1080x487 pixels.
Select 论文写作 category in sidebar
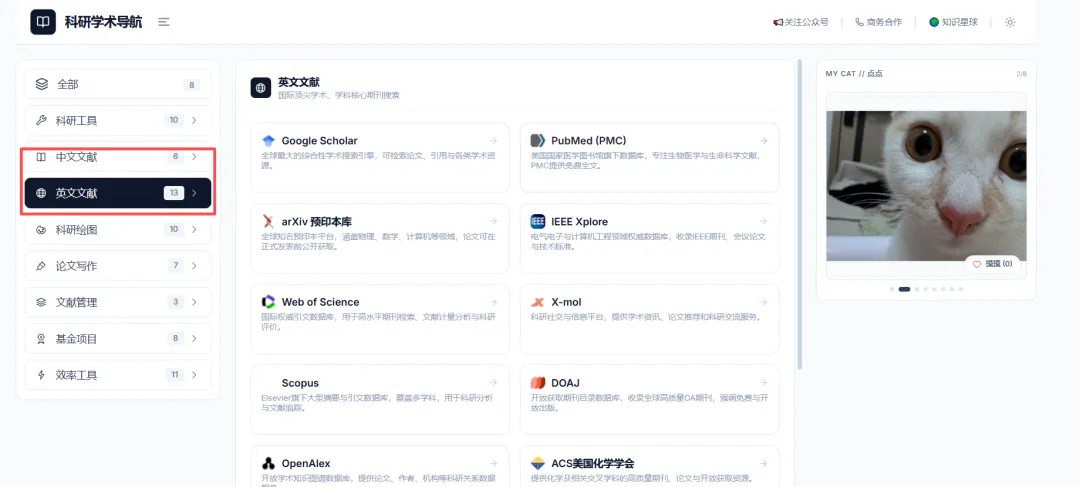(x=118, y=266)
